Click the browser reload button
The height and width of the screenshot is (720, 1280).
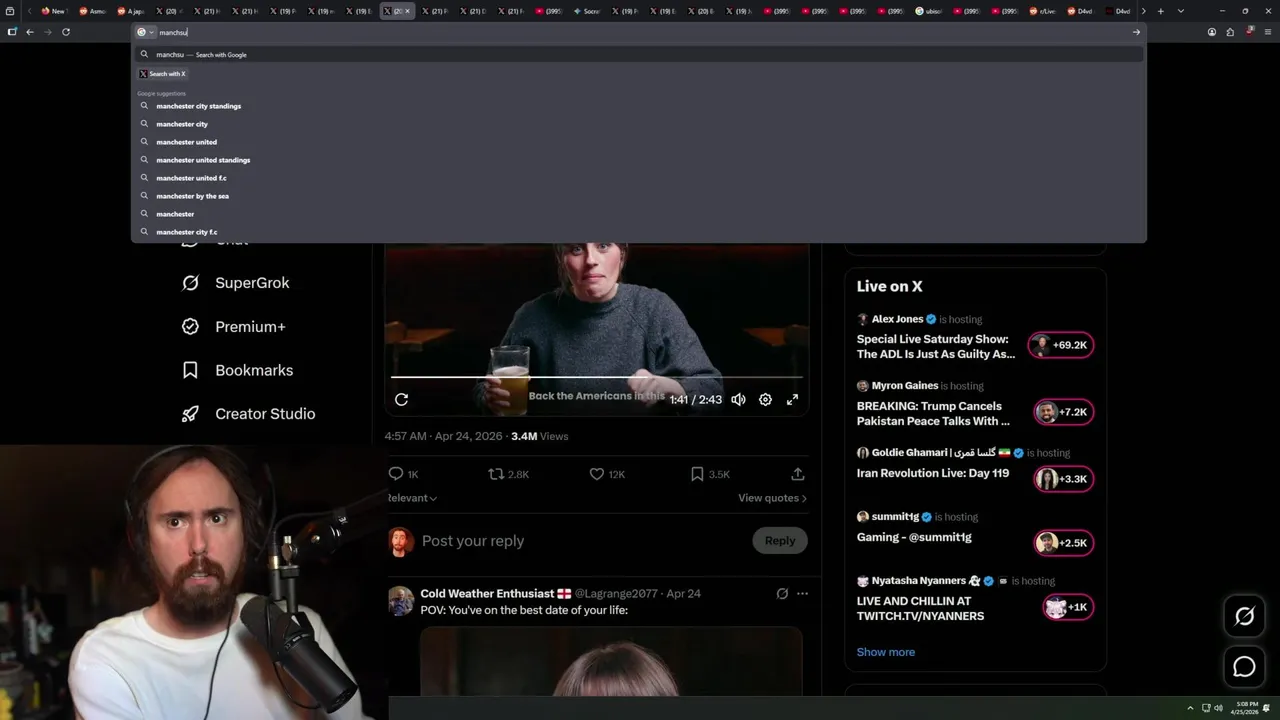coord(66,32)
